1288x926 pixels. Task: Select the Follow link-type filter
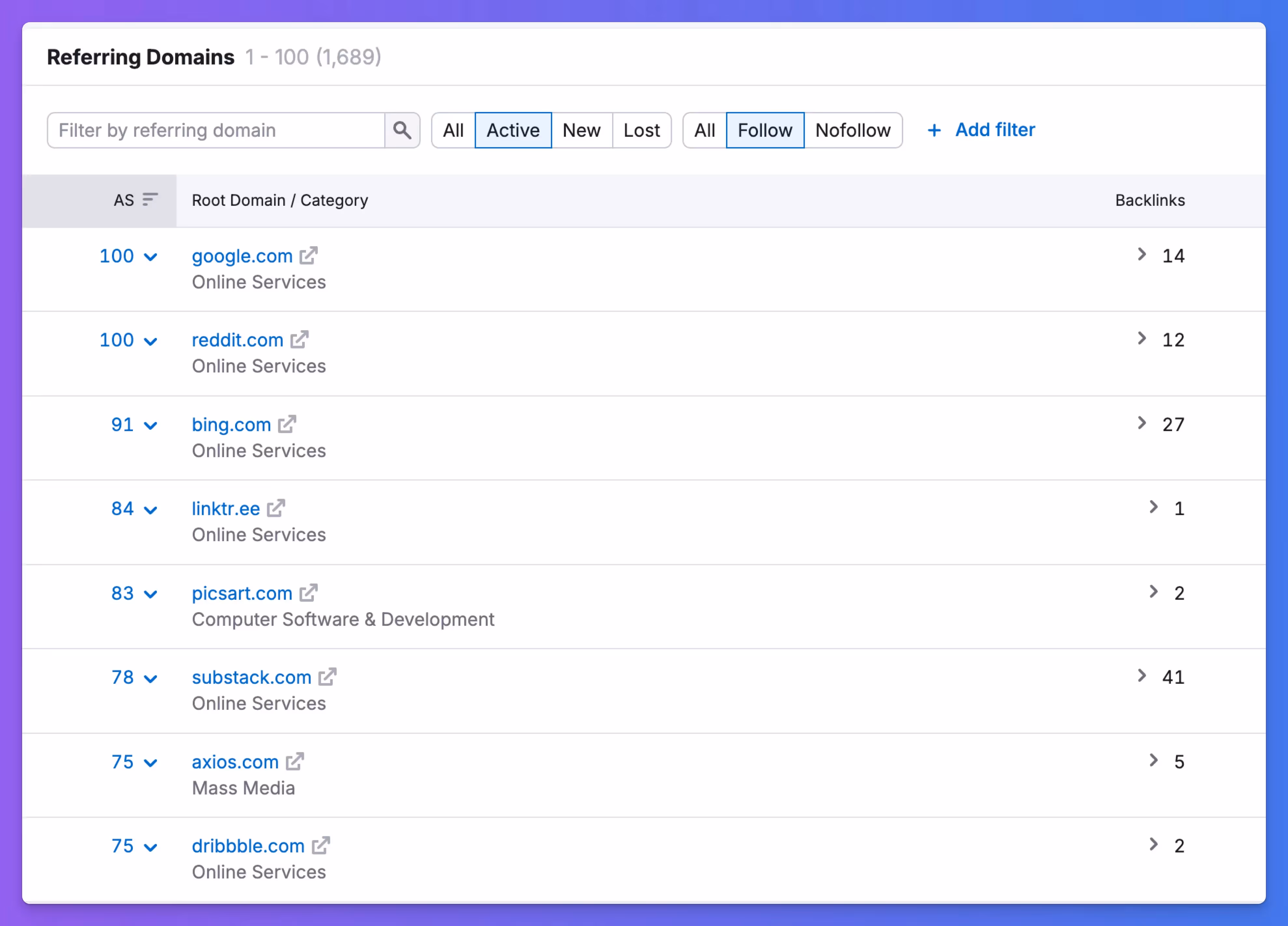point(765,130)
